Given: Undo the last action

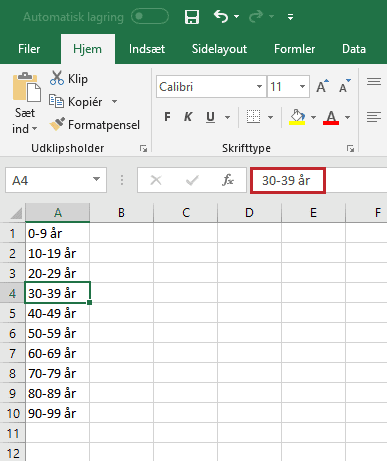Looking at the screenshot, I should point(221,16).
